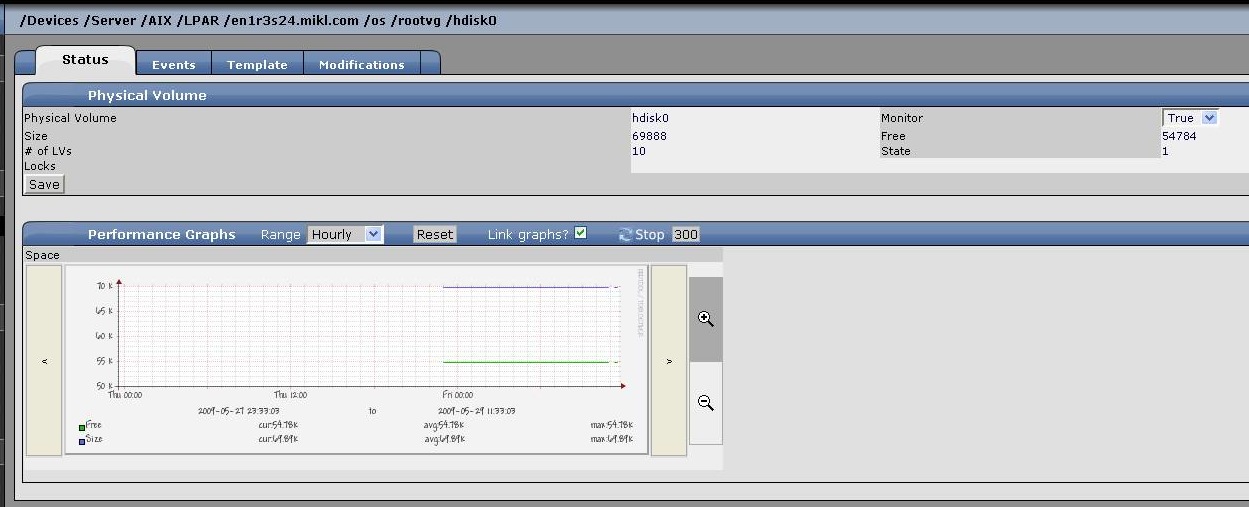Toggle the Link graphs checkbox
The height and width of the screenshot is (507, 1249).
(x=580, y=233)
